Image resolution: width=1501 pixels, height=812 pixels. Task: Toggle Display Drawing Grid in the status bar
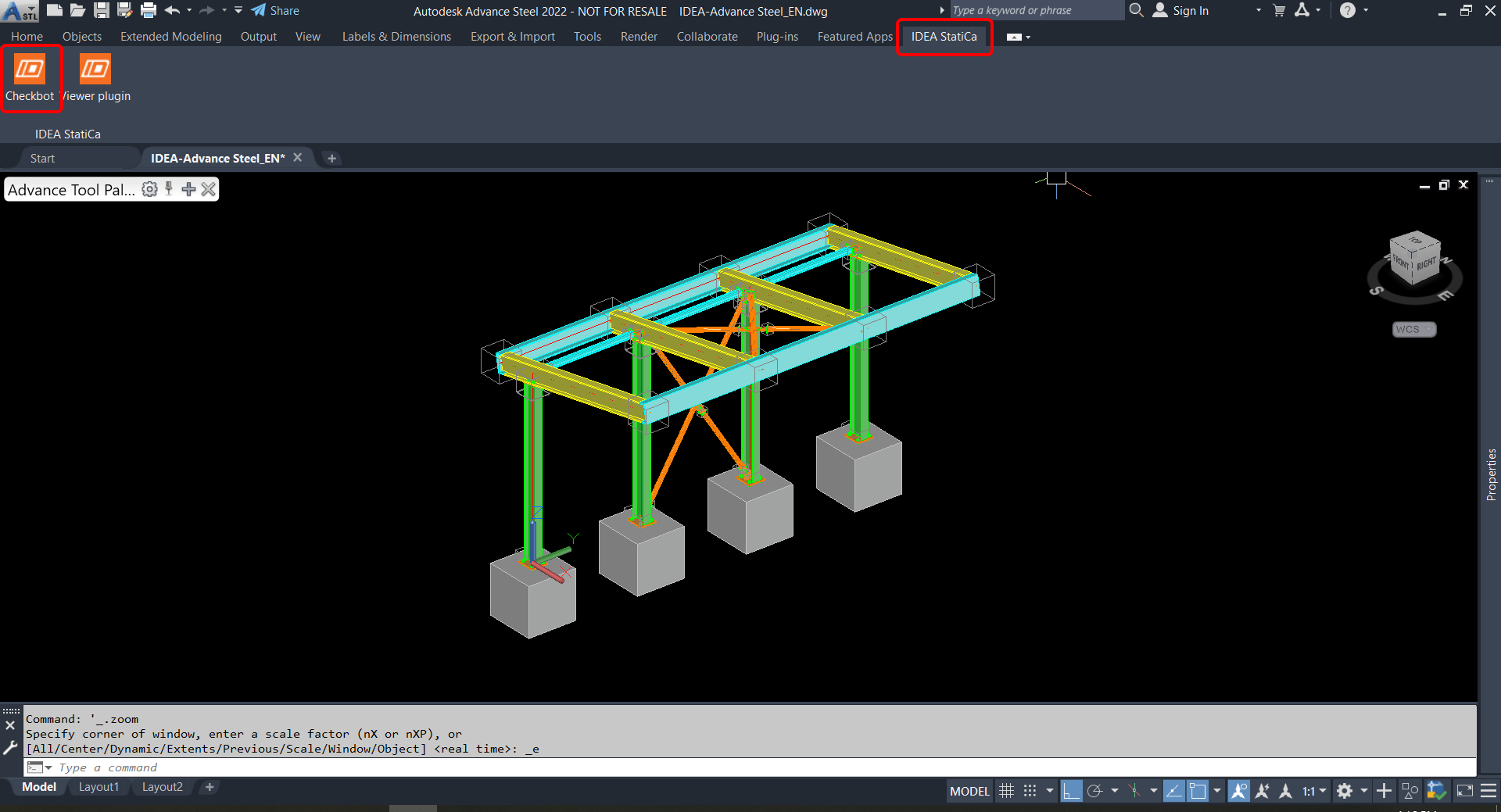click(1007, 791)
